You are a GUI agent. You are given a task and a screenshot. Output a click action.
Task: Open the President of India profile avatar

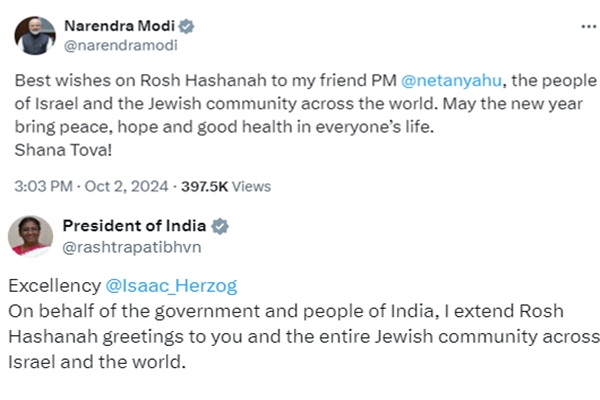30,236
